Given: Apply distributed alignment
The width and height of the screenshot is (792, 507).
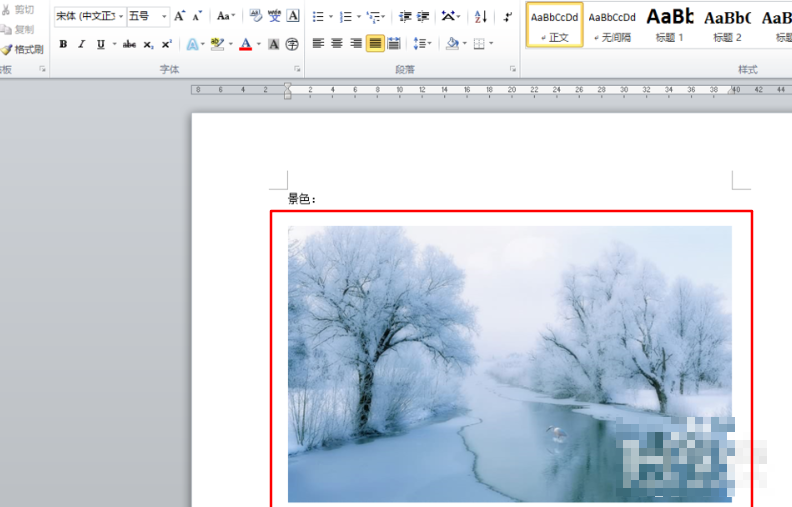Looking at the screenshot, I should 393,43.
